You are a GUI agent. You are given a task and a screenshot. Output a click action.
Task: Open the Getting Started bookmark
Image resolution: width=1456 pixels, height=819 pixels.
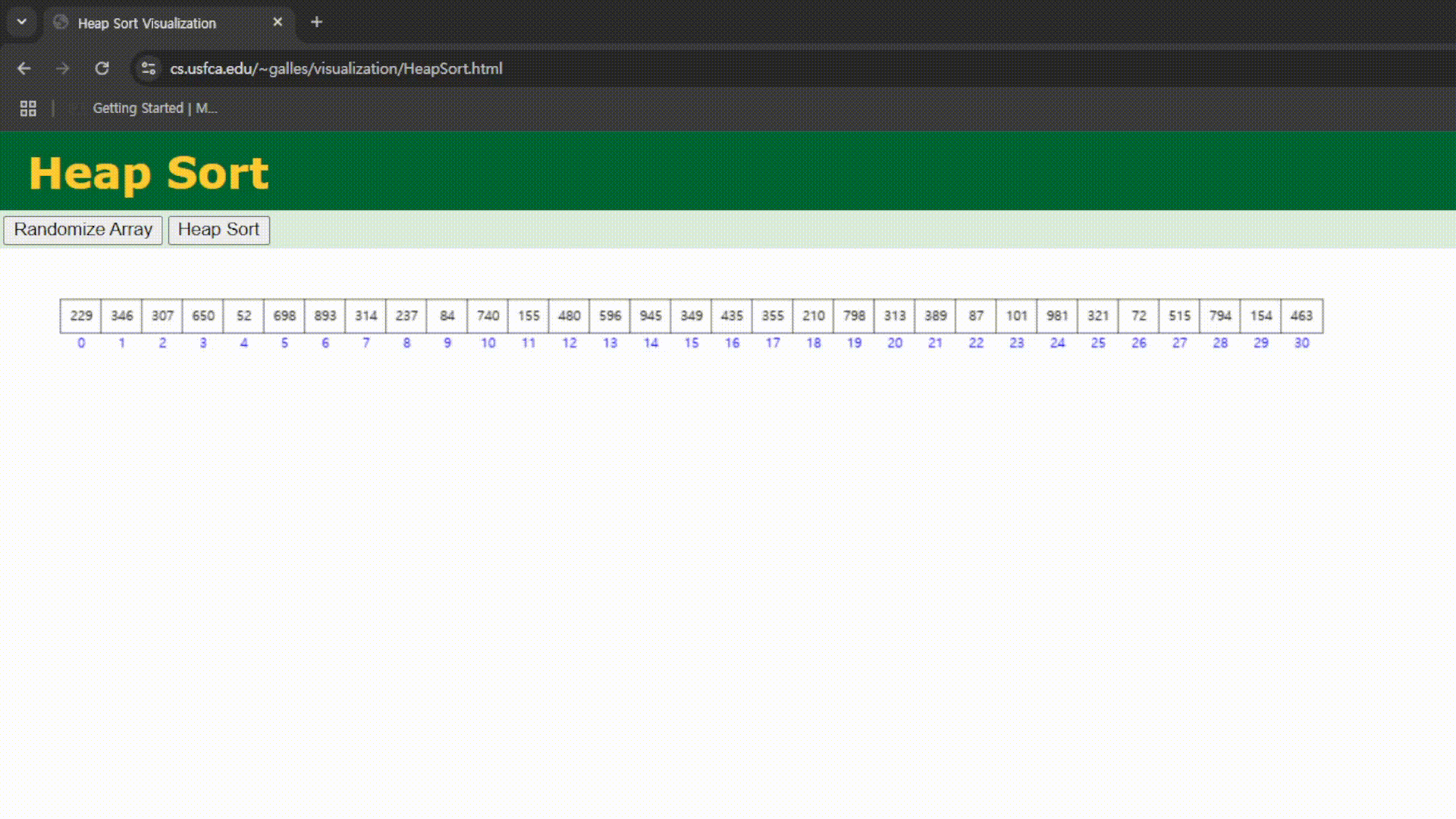[154, 108]
